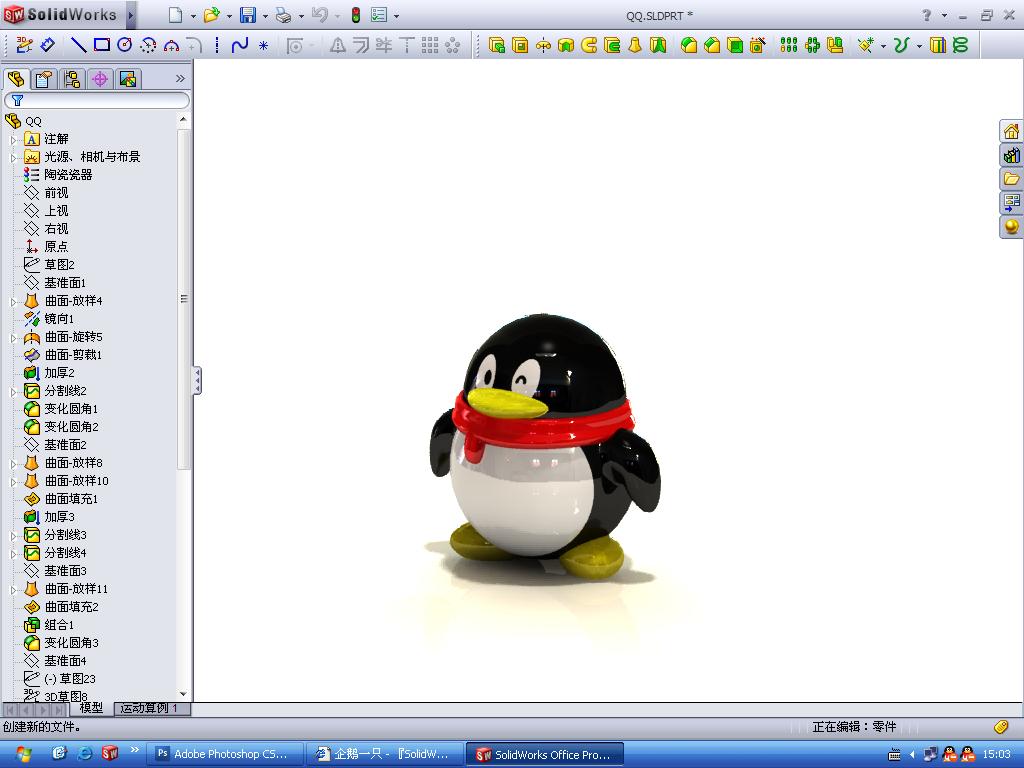The width and height of the screenshot is (1024, 768).
Task: Click the Chamfer feature icon
Action: pos(712,44)
